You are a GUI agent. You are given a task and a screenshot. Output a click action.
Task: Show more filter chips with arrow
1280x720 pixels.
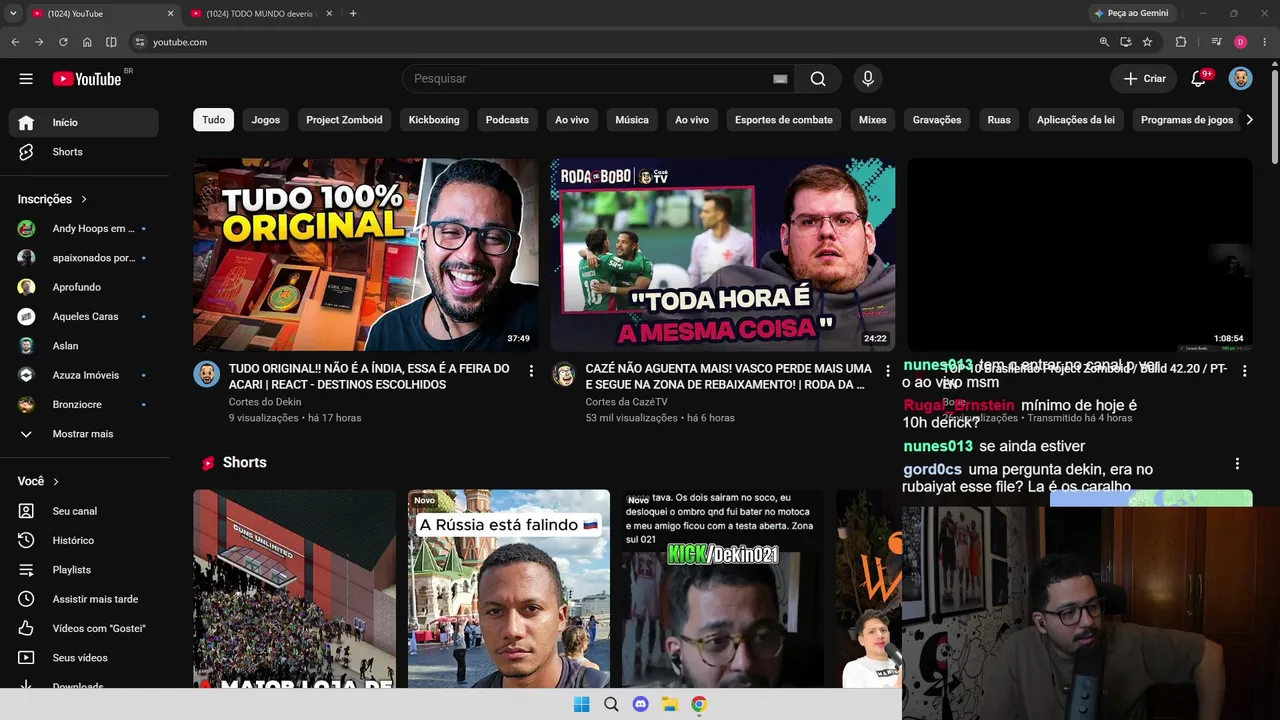pyautogui.click(x=1249, y=120)
